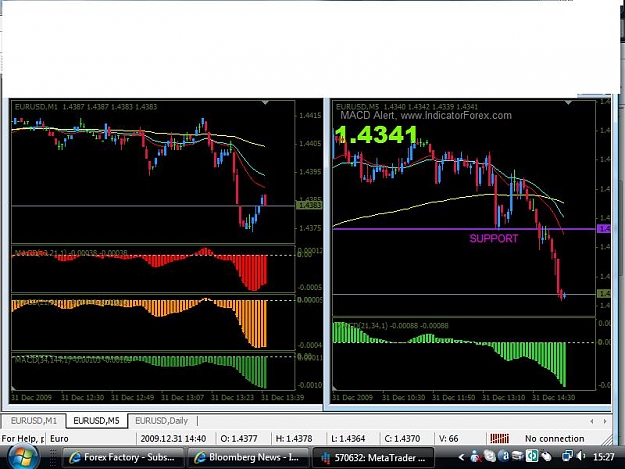Click the 'No connection' status text
This screenshot has height=469, width=625.
pos(554,439)
